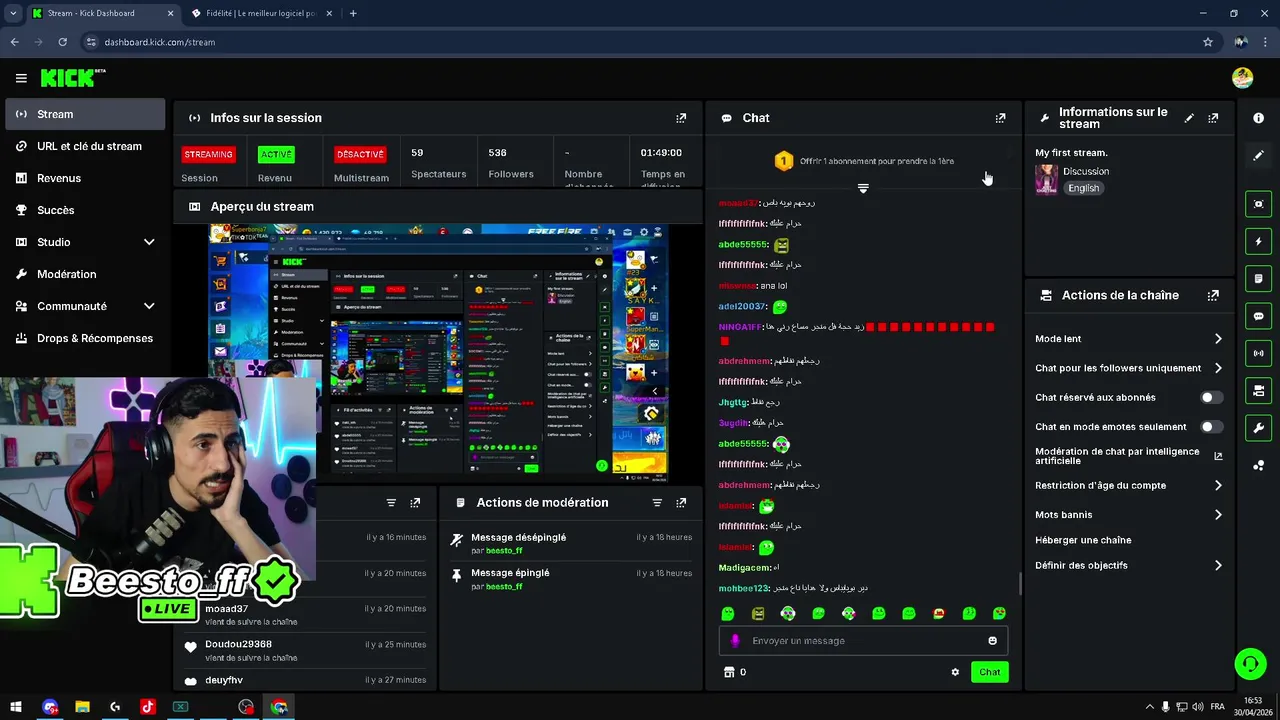Screen dimensions: 1280x720
Task: Open Modération in the sidebar
Action: tap(86, 274)
